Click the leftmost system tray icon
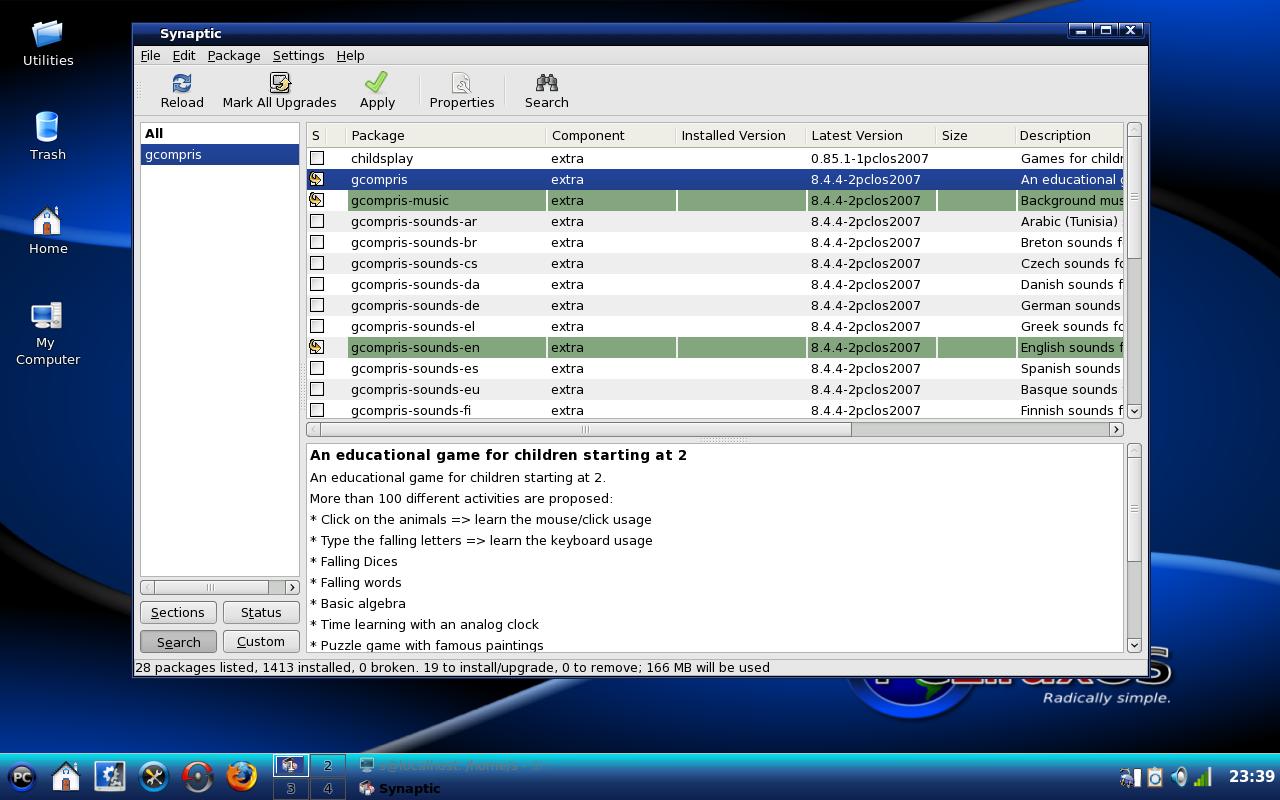 tap(1129, 777)
